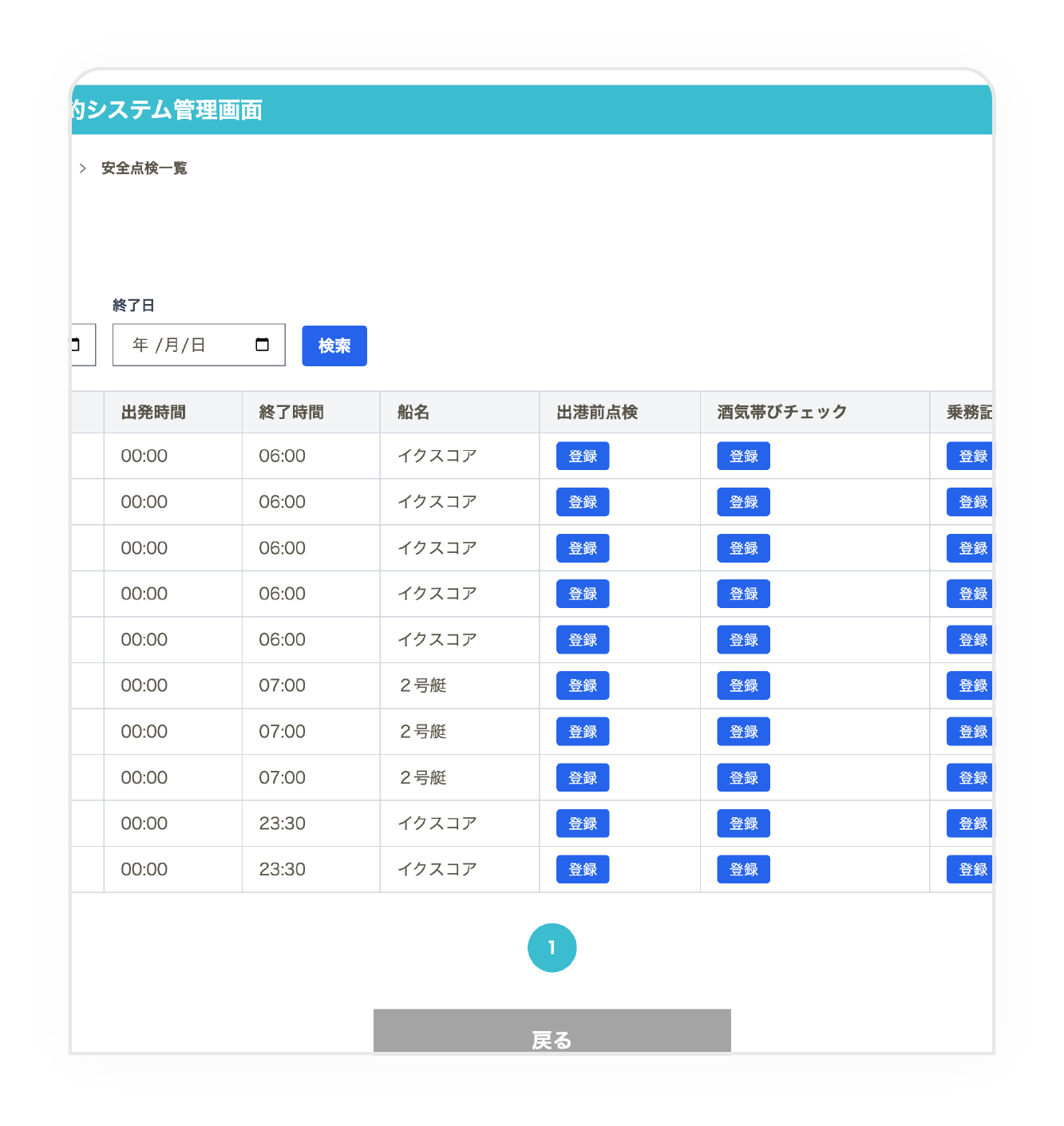Click rightmost 登録 button in first row
The width and height of the screenshot is (1064, 1126).
[x=971, y=456]
